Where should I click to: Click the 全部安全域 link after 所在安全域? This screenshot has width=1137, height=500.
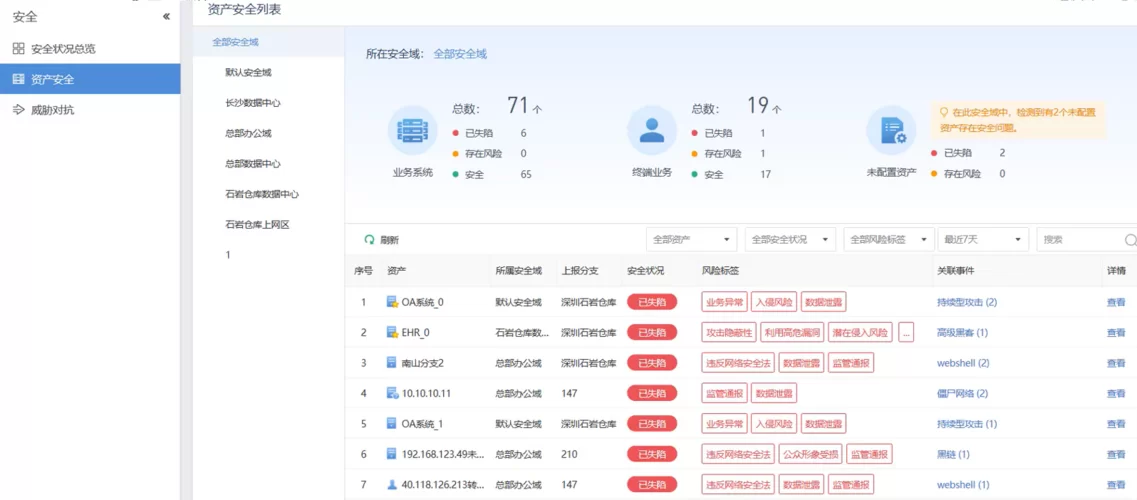pos(460,54)
